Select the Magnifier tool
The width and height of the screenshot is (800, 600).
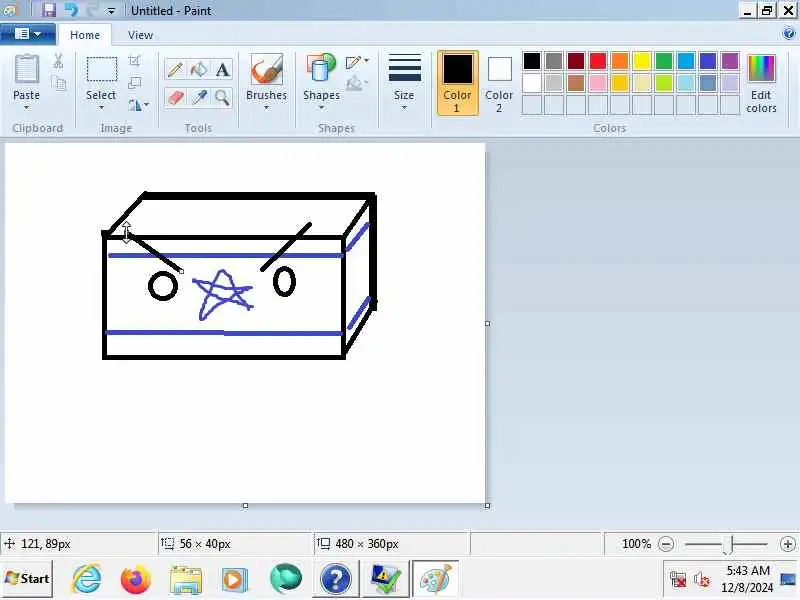pyautogui.click(x=222, y=97)
